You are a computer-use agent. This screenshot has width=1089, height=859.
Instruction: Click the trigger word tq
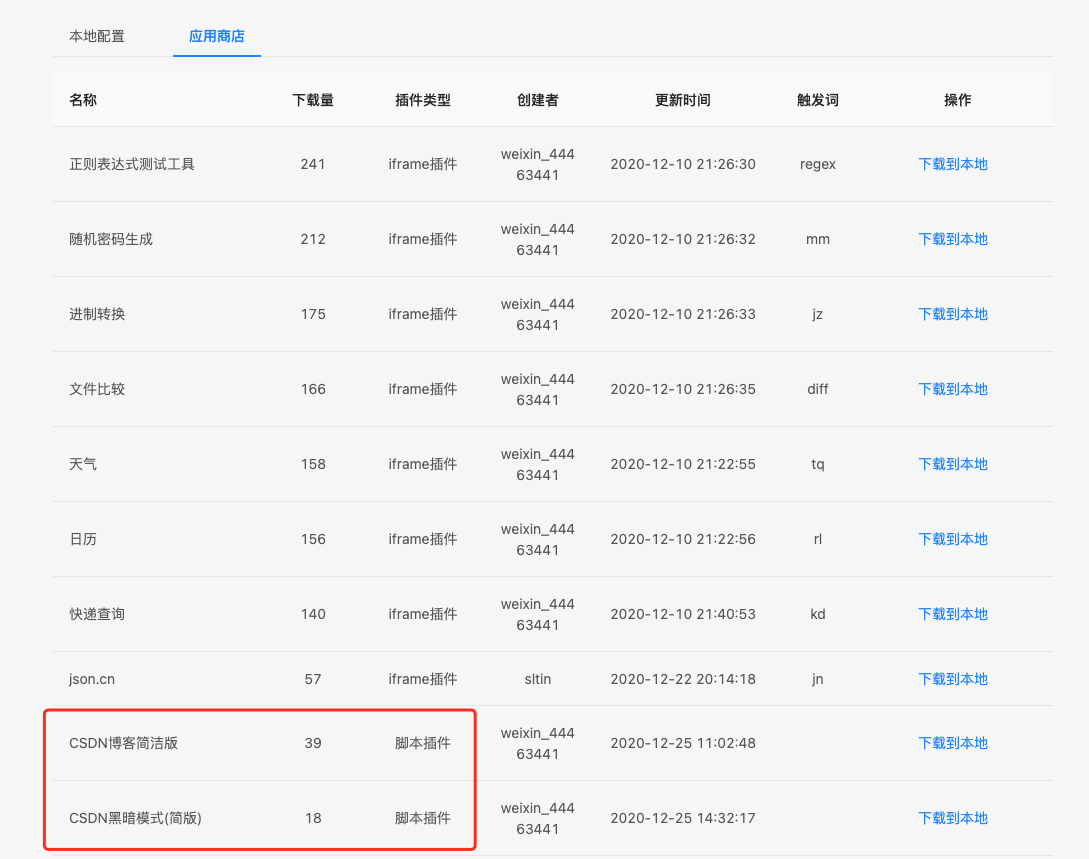[x=817, y=464]
